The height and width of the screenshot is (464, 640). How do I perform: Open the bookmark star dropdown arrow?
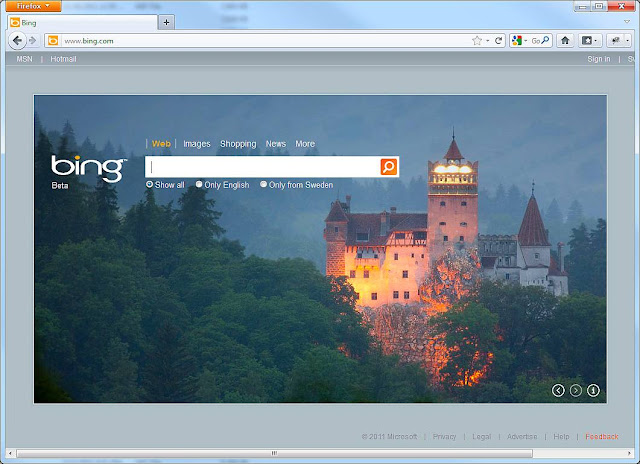(487, 41)
